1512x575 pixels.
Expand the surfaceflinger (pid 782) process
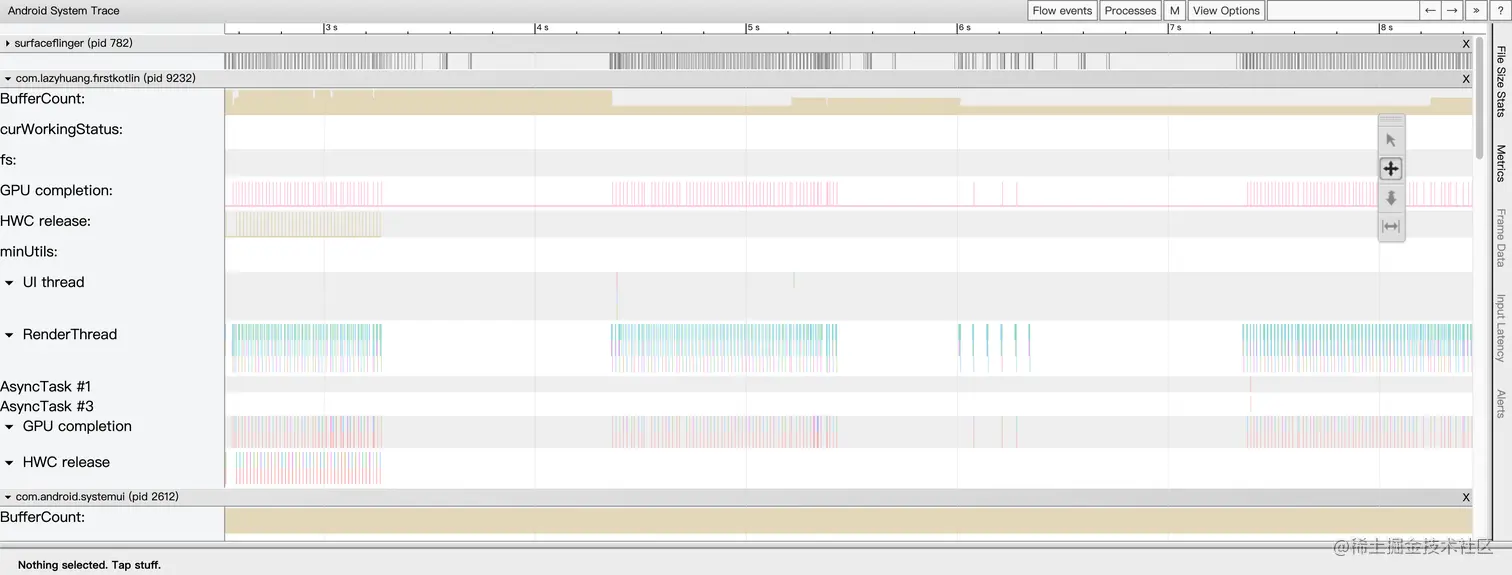pyautogui.click(x=8, y=44)
